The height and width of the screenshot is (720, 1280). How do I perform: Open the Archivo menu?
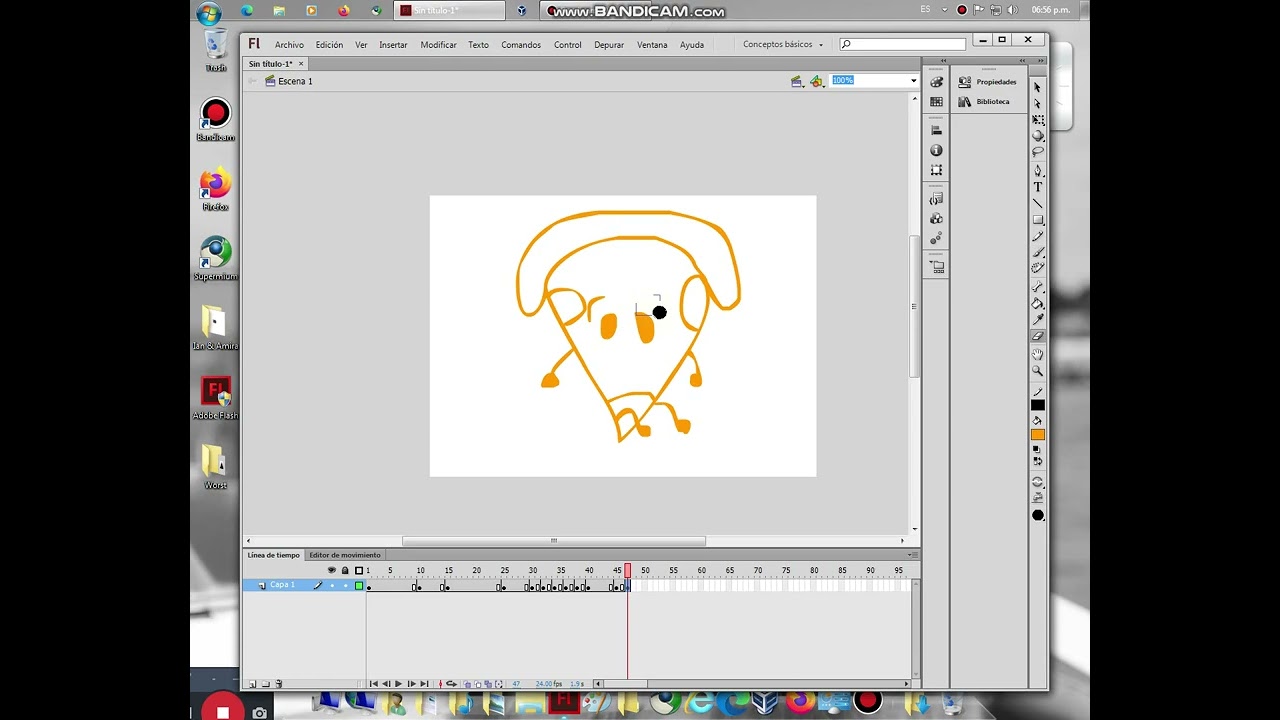tap(289, 45)
